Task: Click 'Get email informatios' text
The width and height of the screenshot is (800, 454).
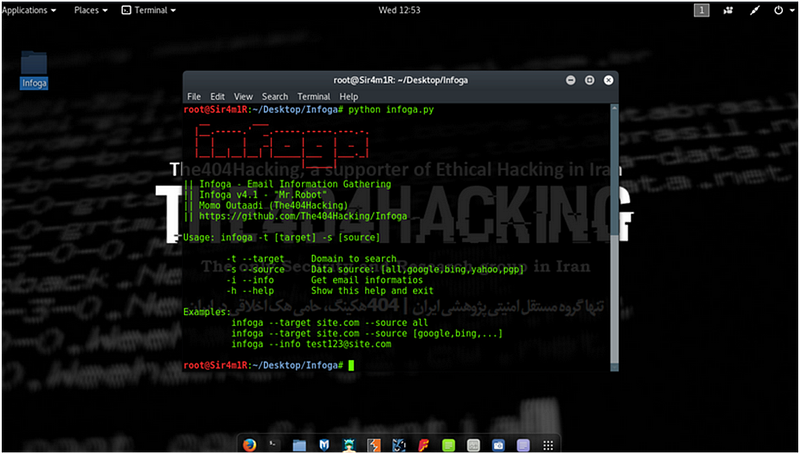Action: tap(367, 280)
